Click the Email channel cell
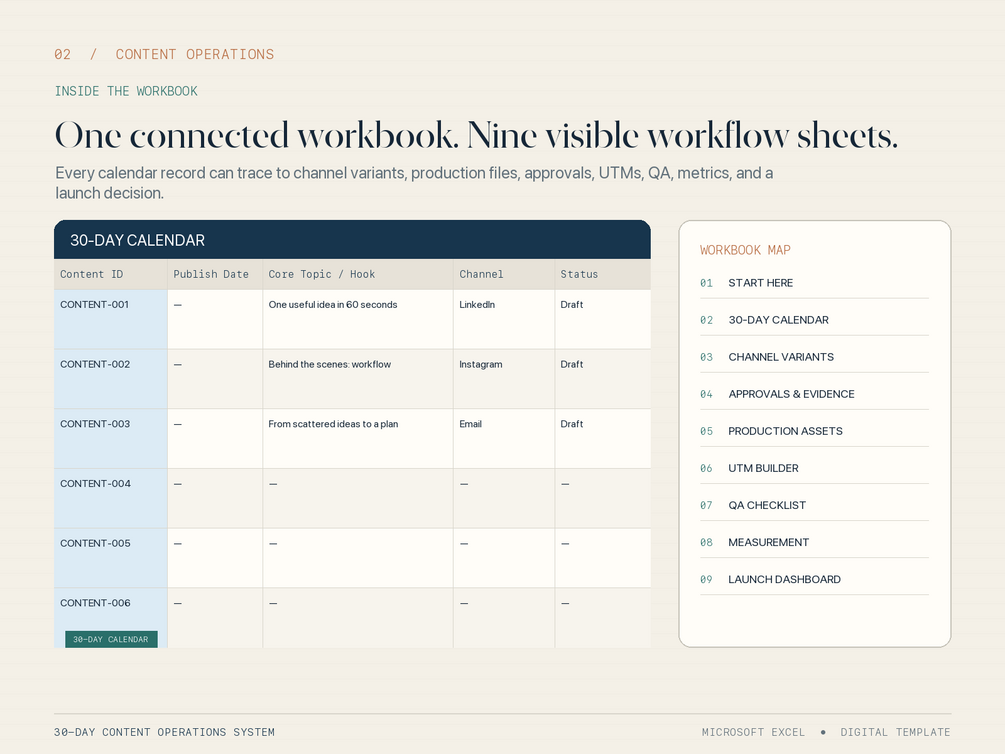1005x754 pixels. point(504,439)
